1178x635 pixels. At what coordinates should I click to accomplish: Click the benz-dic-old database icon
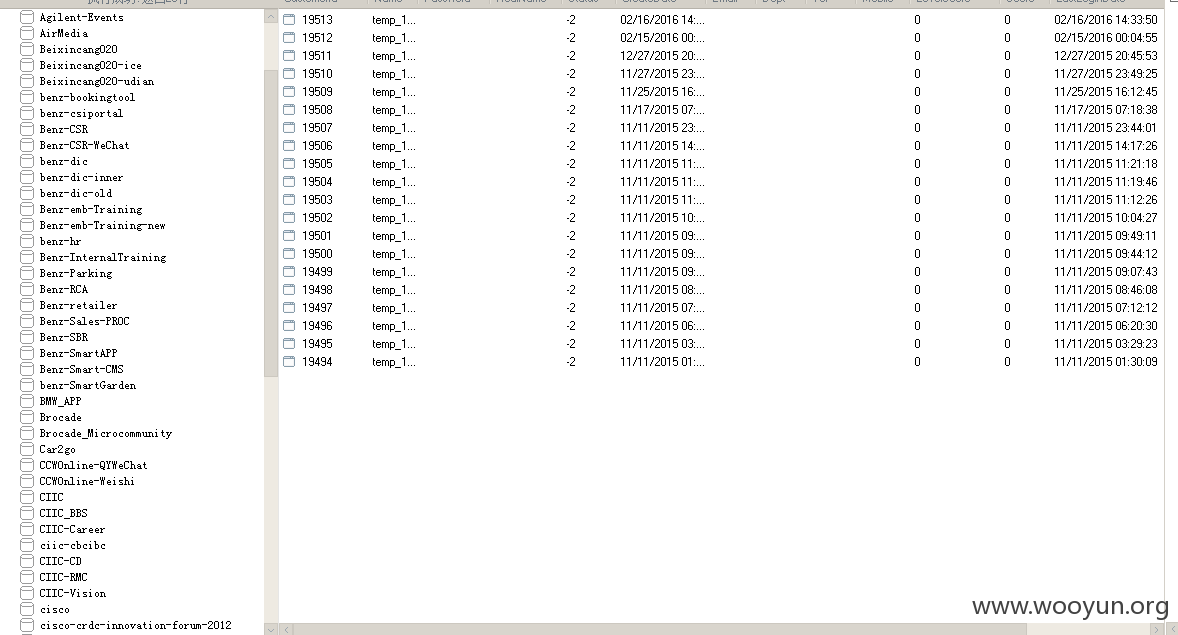click(27, 193)
